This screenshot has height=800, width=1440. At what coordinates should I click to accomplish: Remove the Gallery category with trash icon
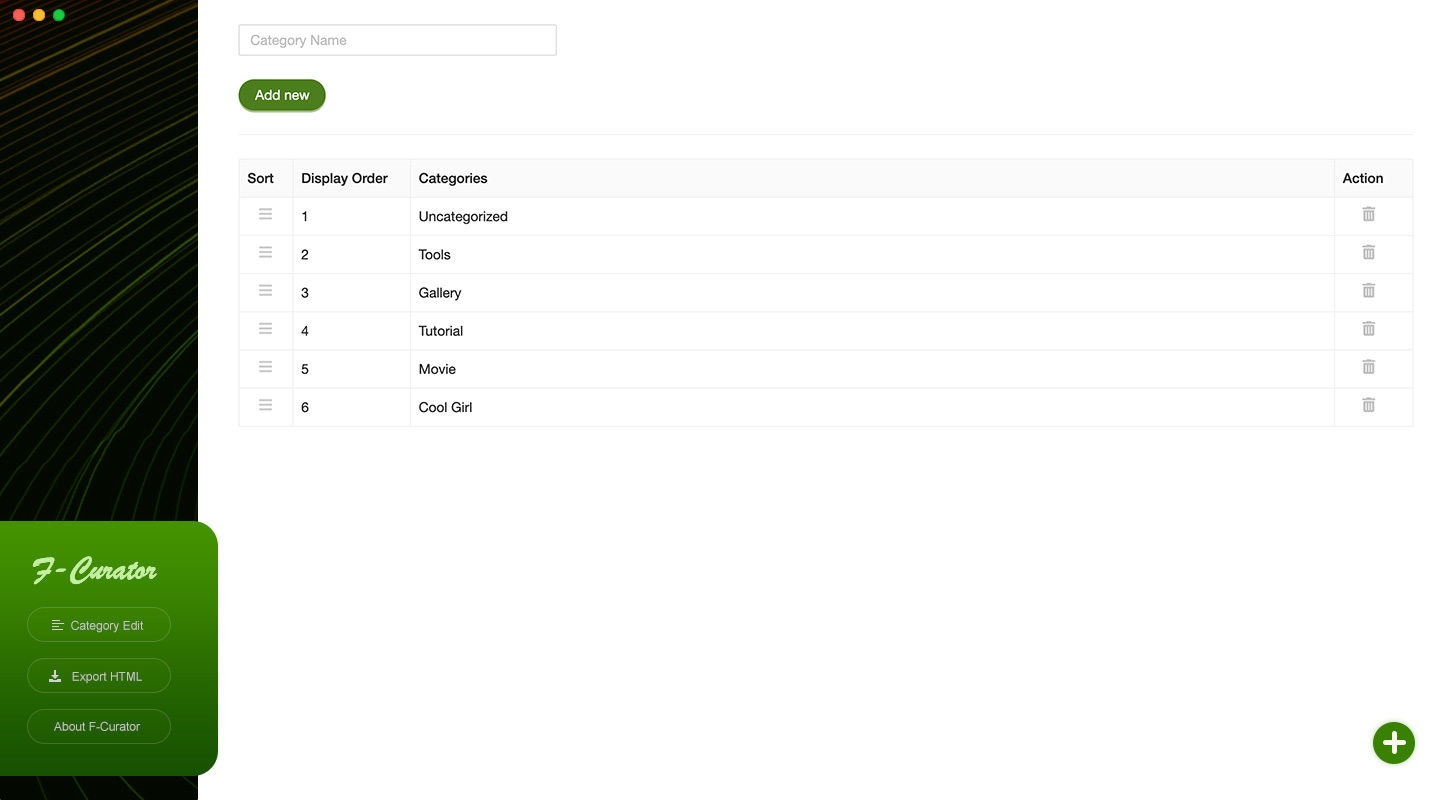(x=1368, y=290)
